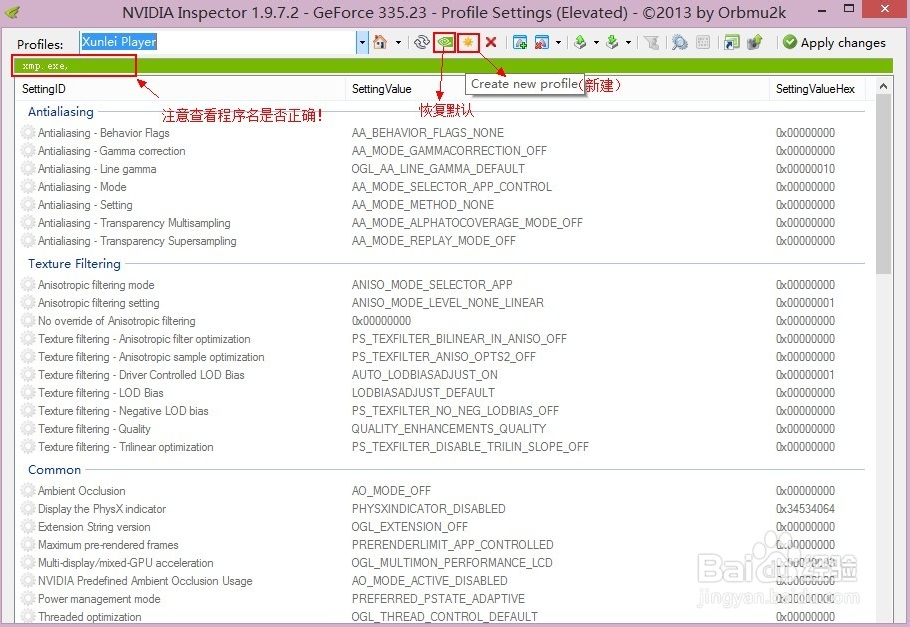Viewport: 910px width, 627px height.
Task: Create a new profile with the sun icon
Action: tap(468, 42)
